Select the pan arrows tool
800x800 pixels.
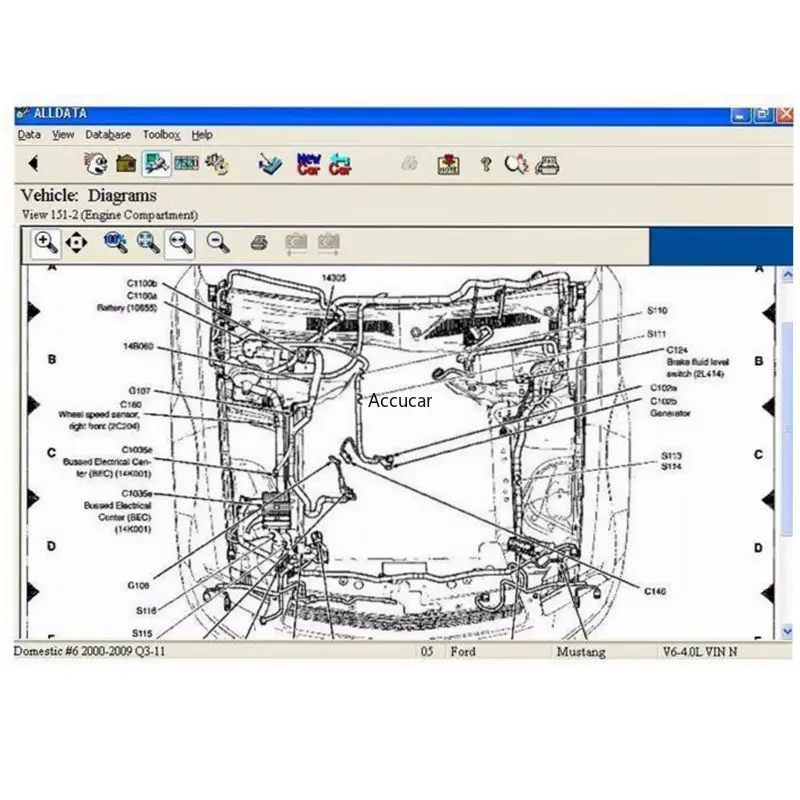(x=76, y=243)
